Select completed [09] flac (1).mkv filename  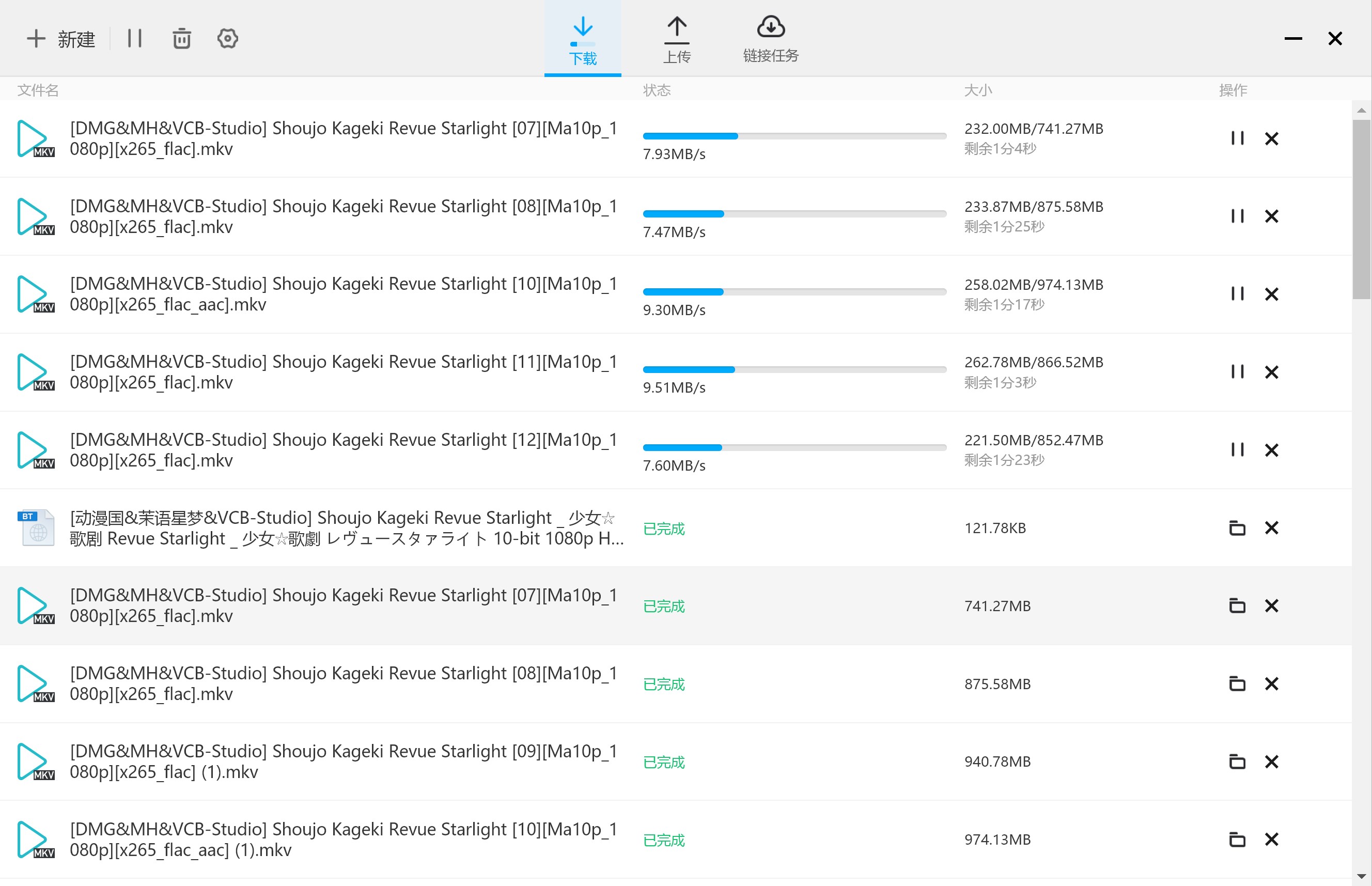click(x=344, y=761)
